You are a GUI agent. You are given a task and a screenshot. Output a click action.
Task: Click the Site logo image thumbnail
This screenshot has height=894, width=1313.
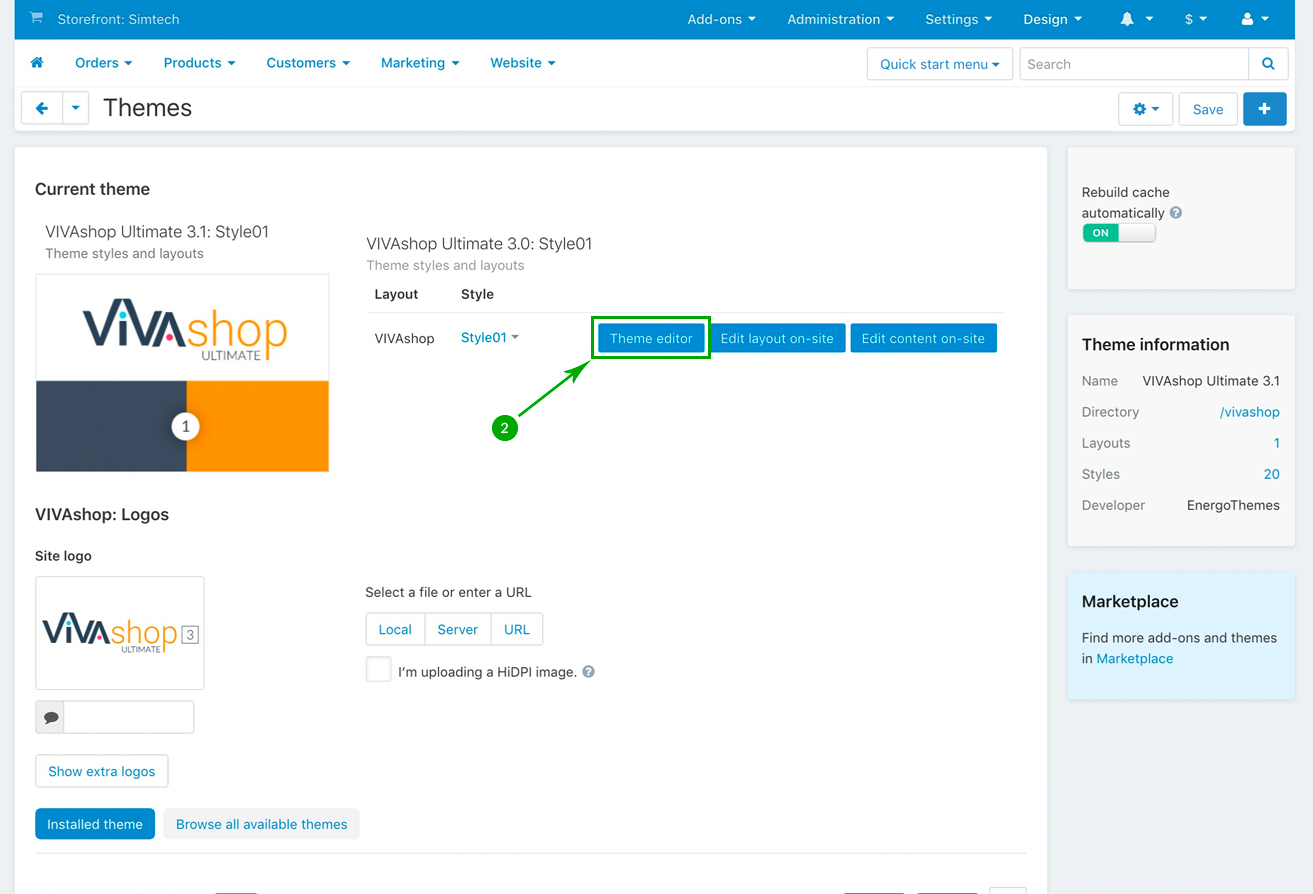(x=120, y=633)
